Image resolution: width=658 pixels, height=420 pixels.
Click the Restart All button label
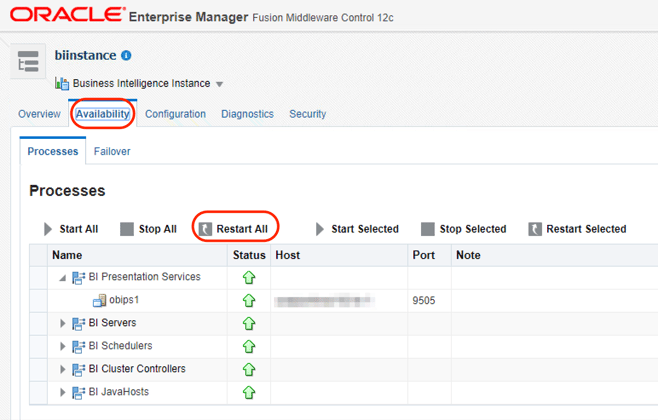[x=242, y=229]
